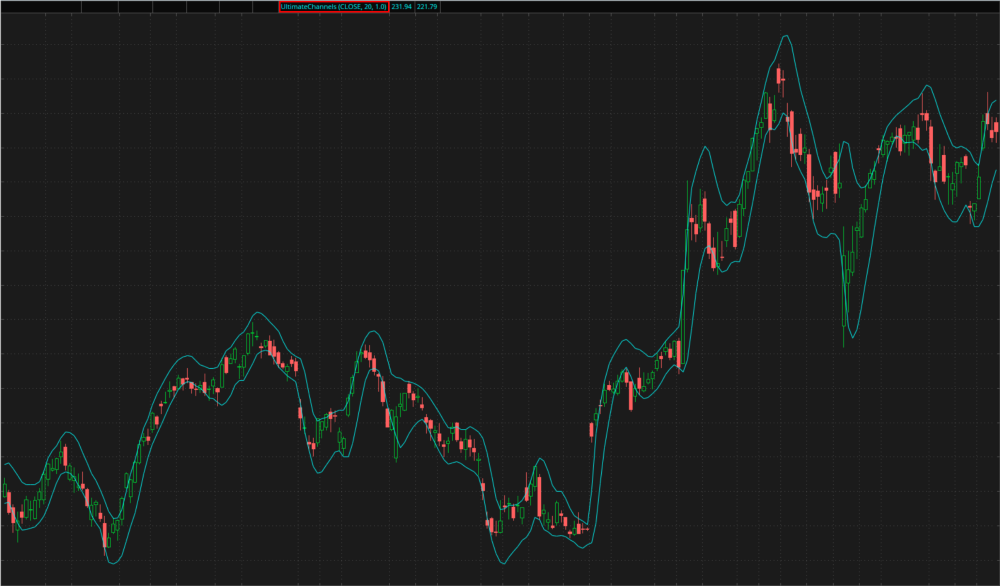The image size is (1000, 586).
Task: Click the chart's bottom time axis strip
Action: coord(500,580)
